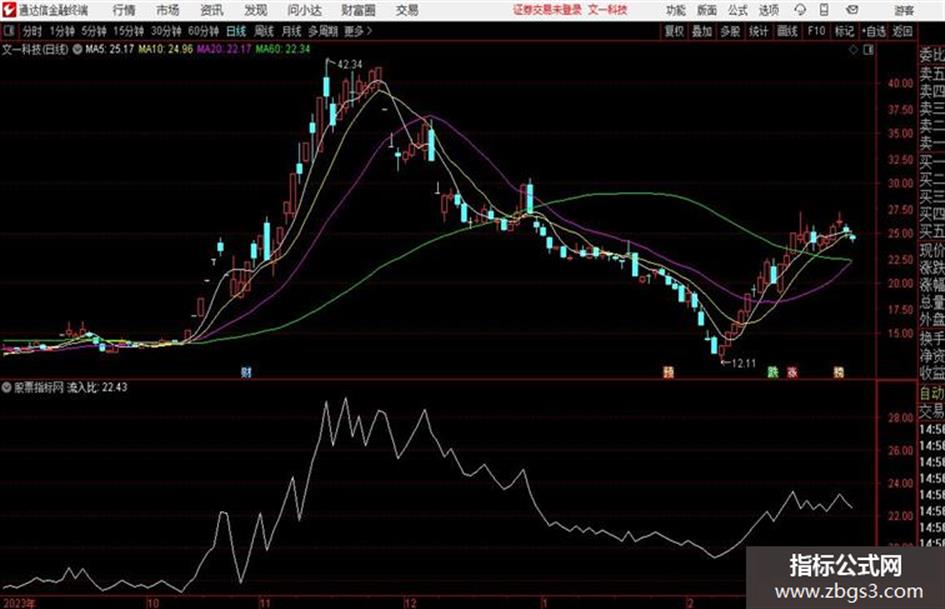
Task: Click the 证券交易未登录 status text
Action: tap(548, 10)
